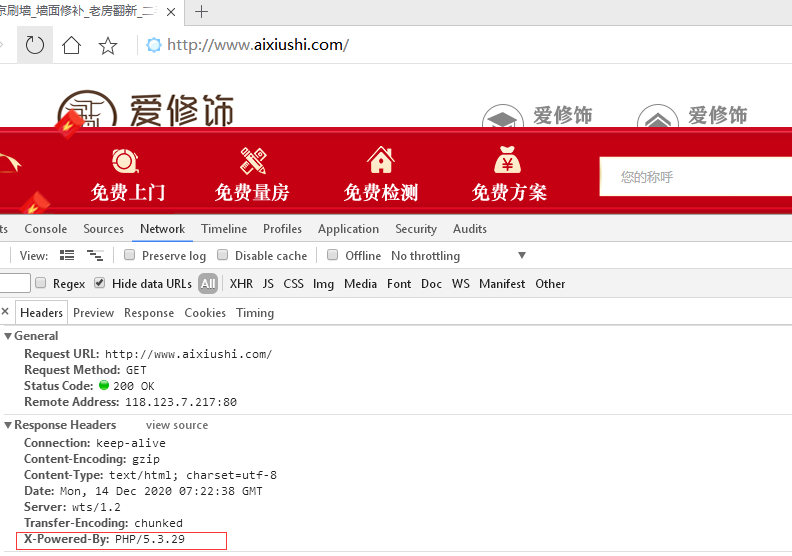Open the No throttling dropdown

[x=459, y=256]
